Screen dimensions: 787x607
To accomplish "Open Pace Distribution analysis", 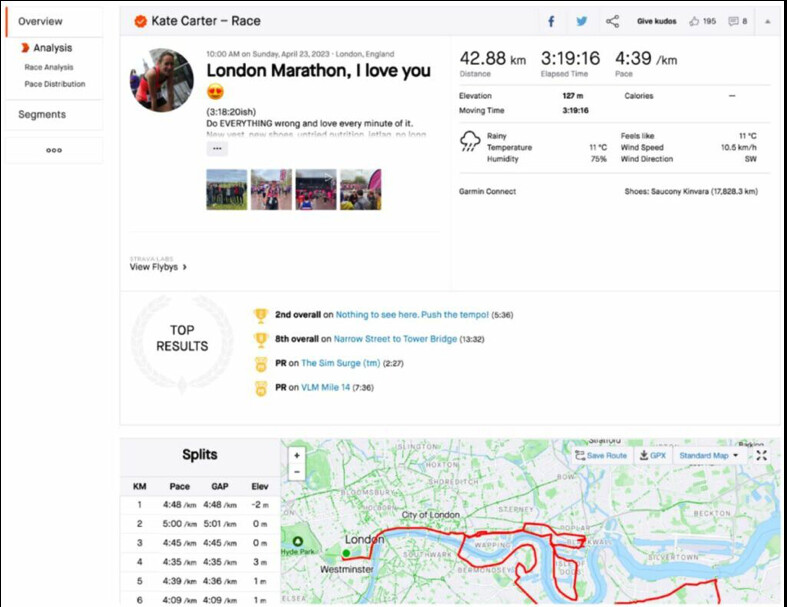I will click(x=55, y=84).
